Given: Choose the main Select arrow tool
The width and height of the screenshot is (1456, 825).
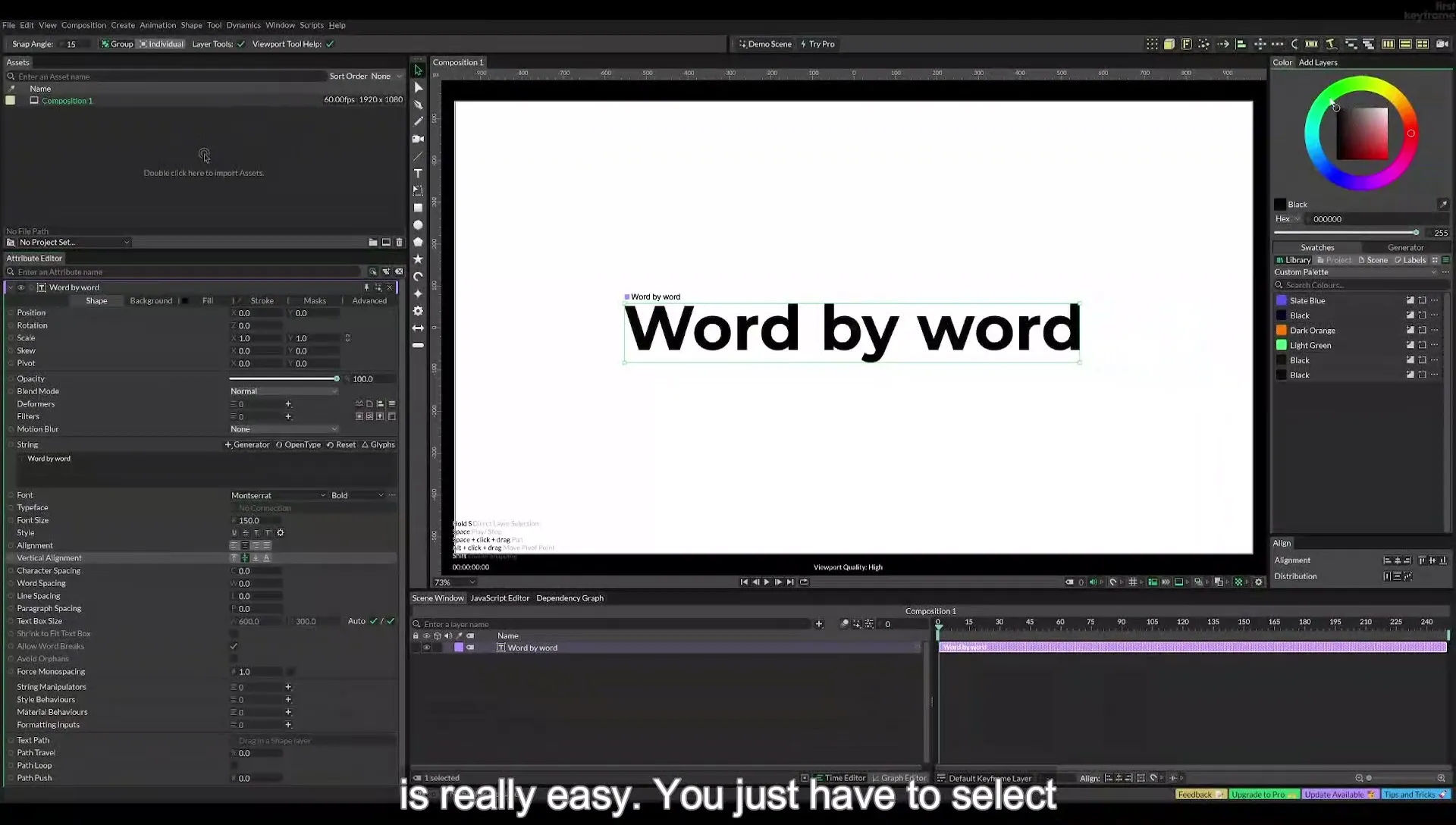Looking at the screenshot, I should tap(418, 71).
